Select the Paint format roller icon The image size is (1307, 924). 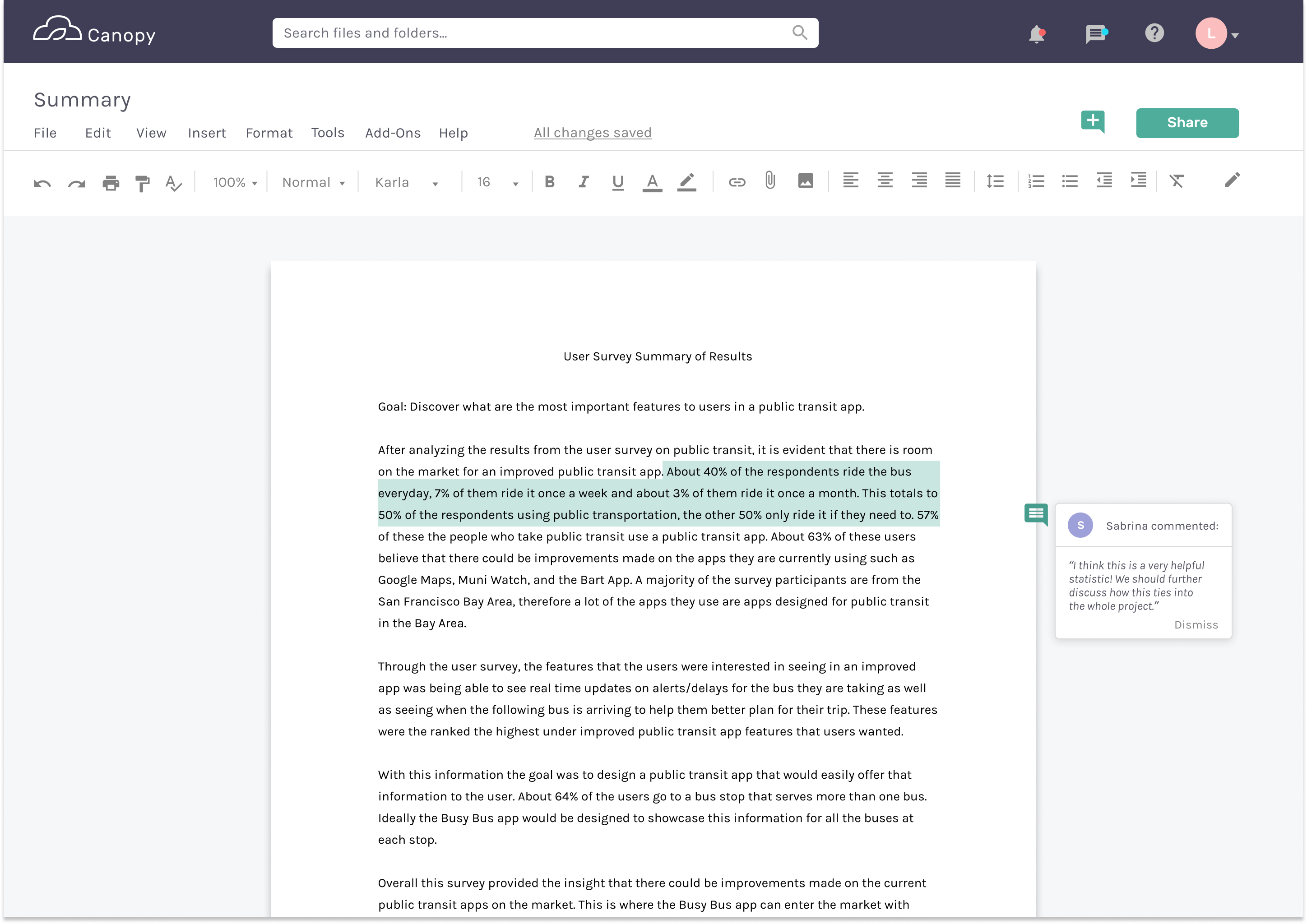[x=142, y=183]
